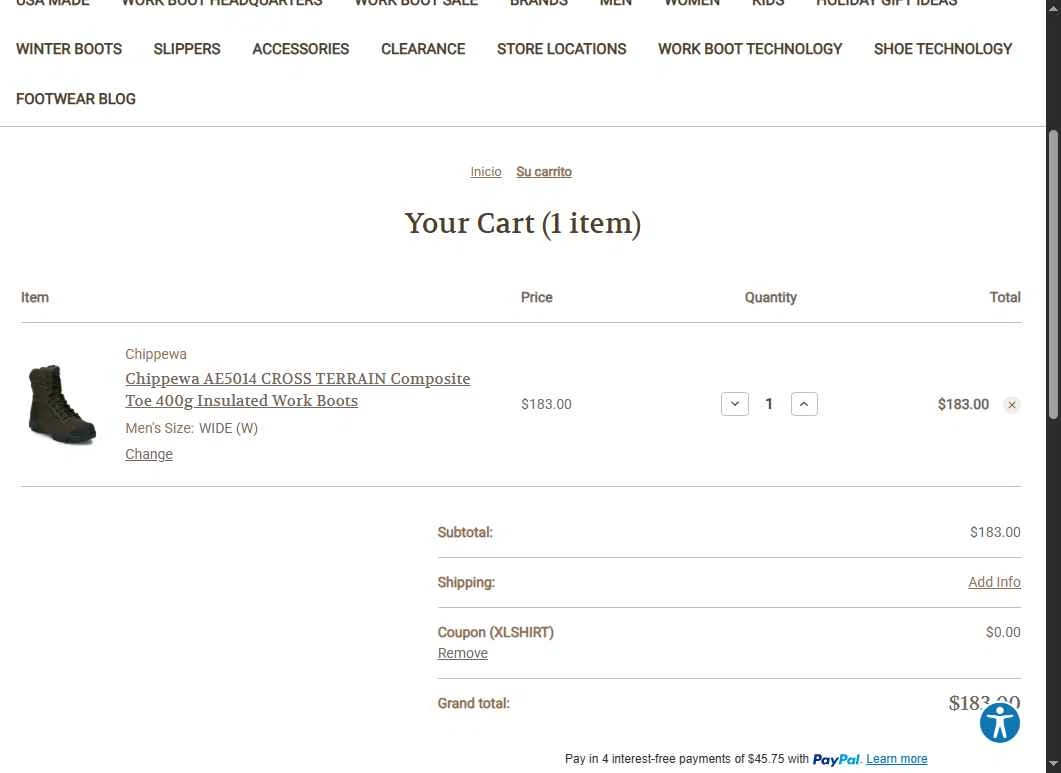Remove the XLSHIRT coupon

[x=463, y=653]
